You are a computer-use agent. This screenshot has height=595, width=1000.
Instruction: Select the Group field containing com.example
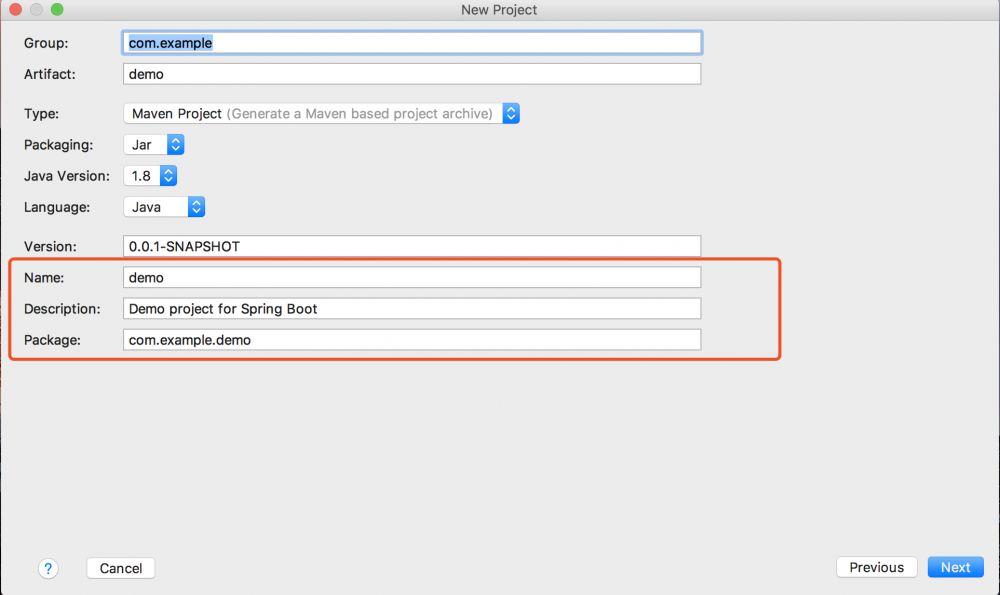tap(412, 42)
